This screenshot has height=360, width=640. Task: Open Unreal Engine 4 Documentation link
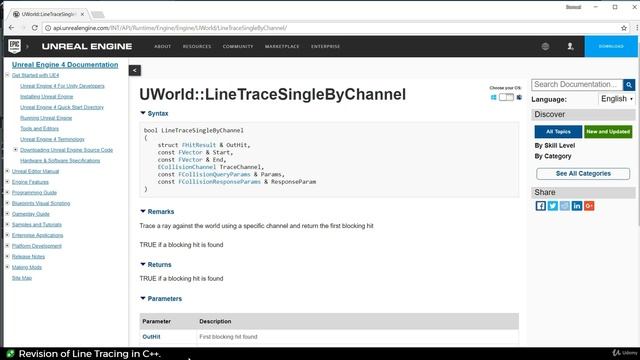click(x=65, y=64)
